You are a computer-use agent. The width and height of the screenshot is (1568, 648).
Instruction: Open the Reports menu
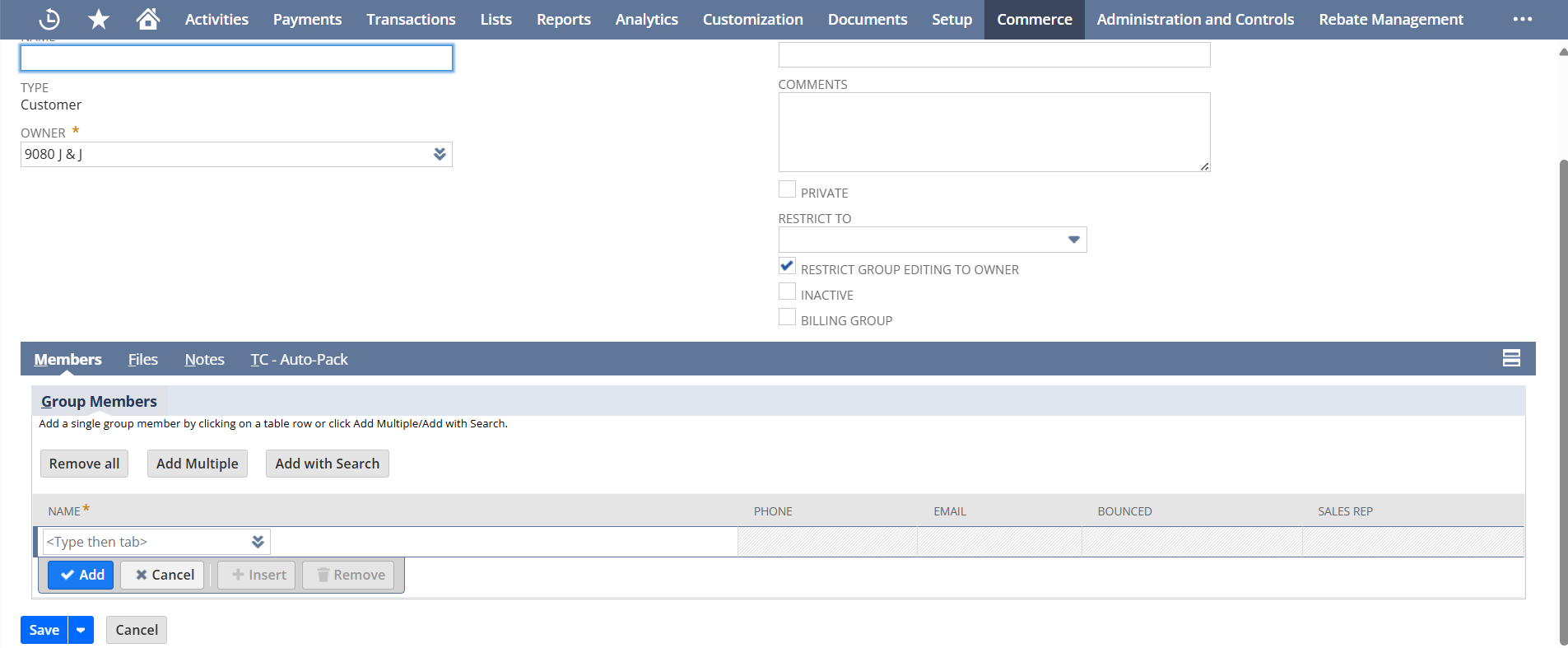[x=563, y=19]
